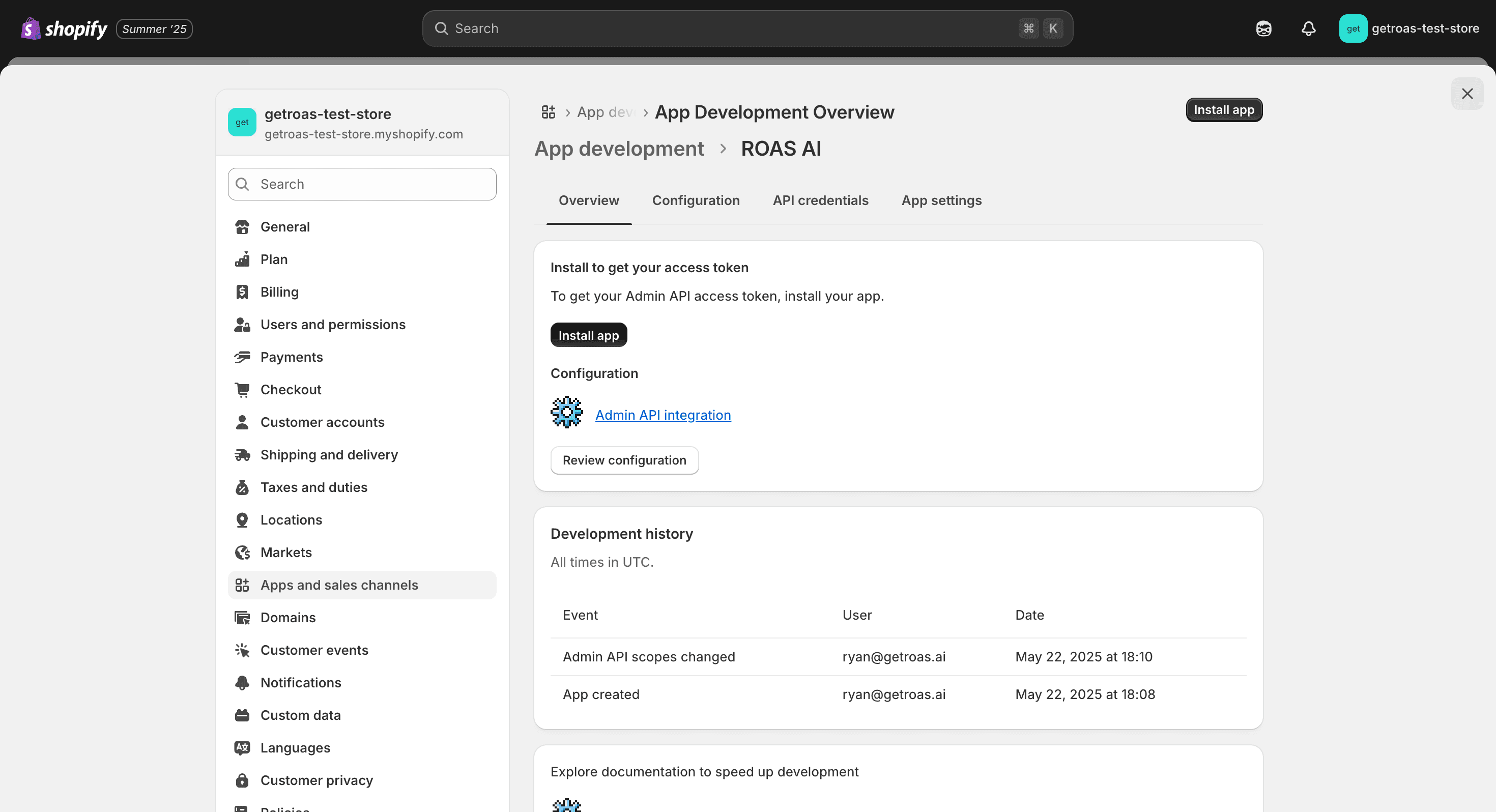This screenshot has width=1496, height=812.
Task: Click the Billing receipt icon
Action: tap(242, 292)
